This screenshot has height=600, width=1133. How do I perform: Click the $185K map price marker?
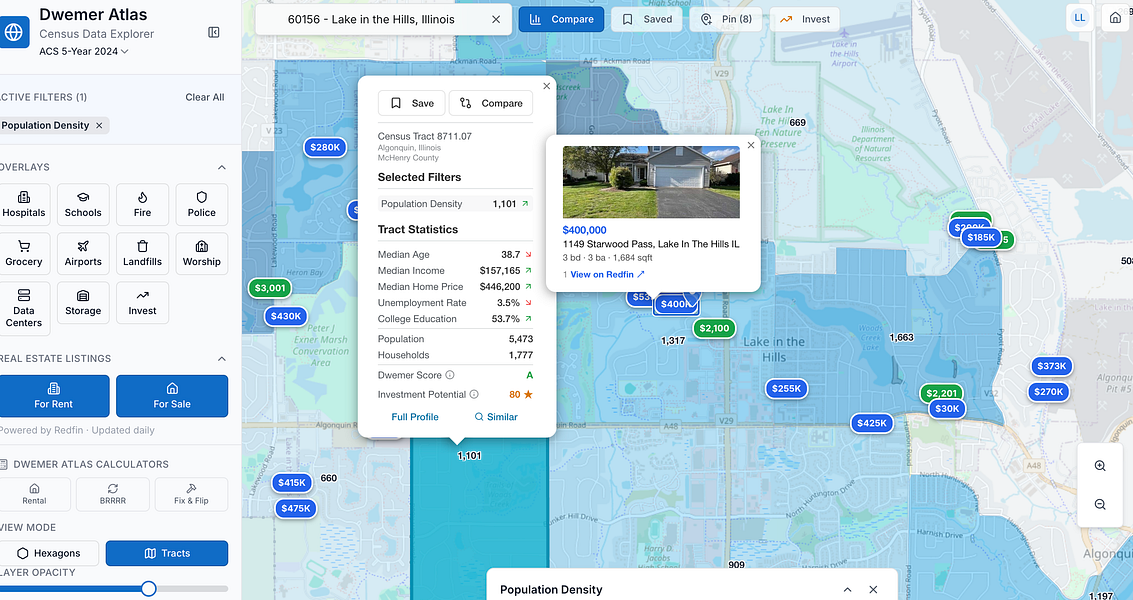pyautogui.click(x=981, y=238)
